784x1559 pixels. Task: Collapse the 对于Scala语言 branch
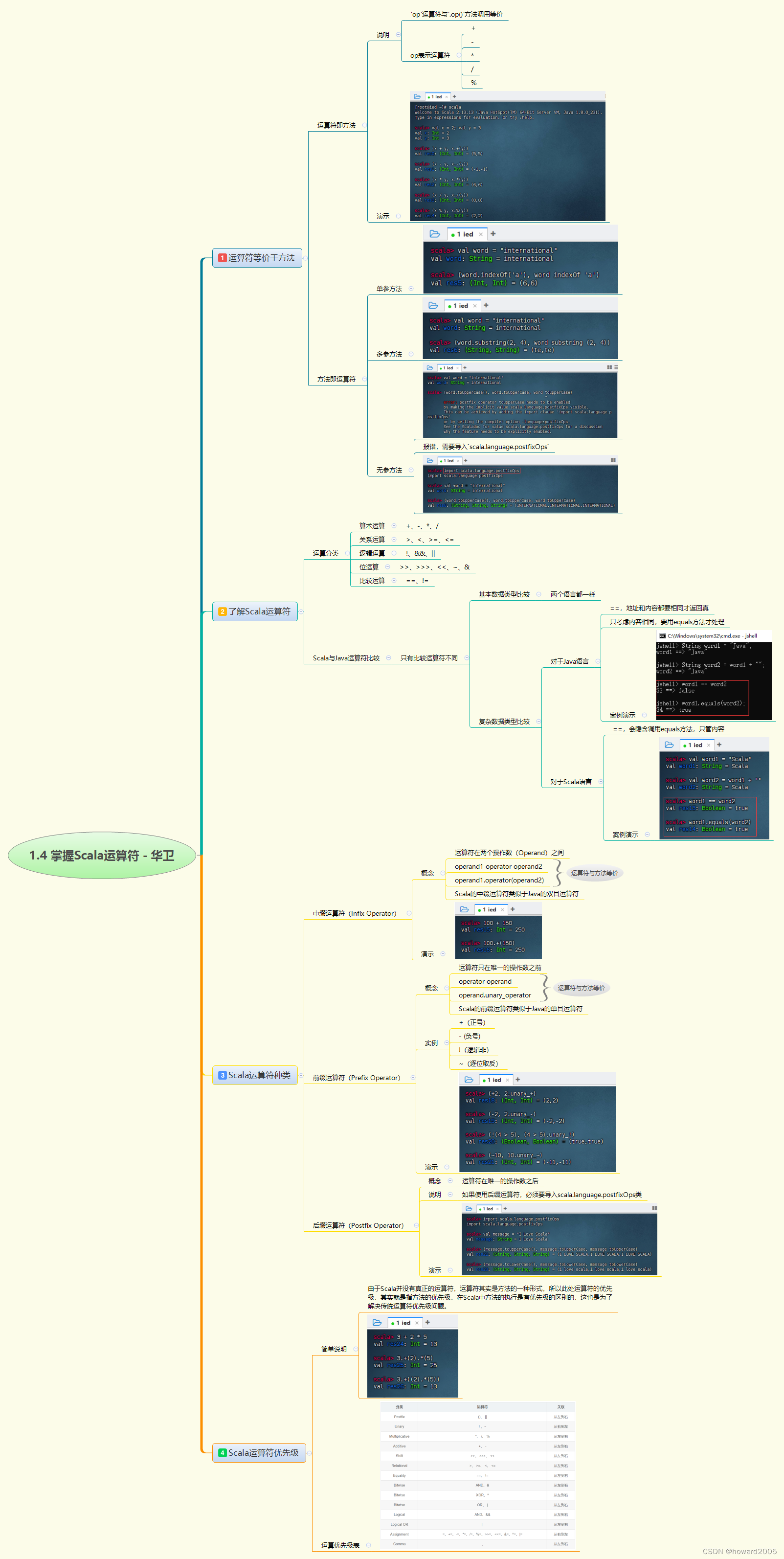pos(601,782)
